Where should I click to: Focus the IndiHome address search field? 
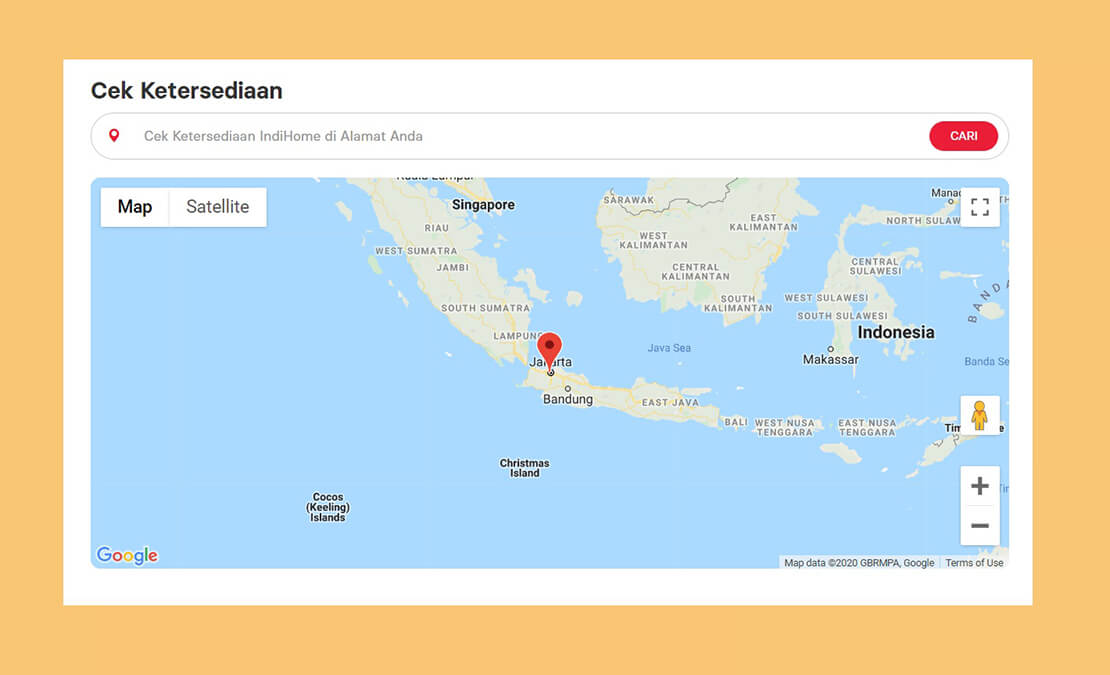click(549, 136)
